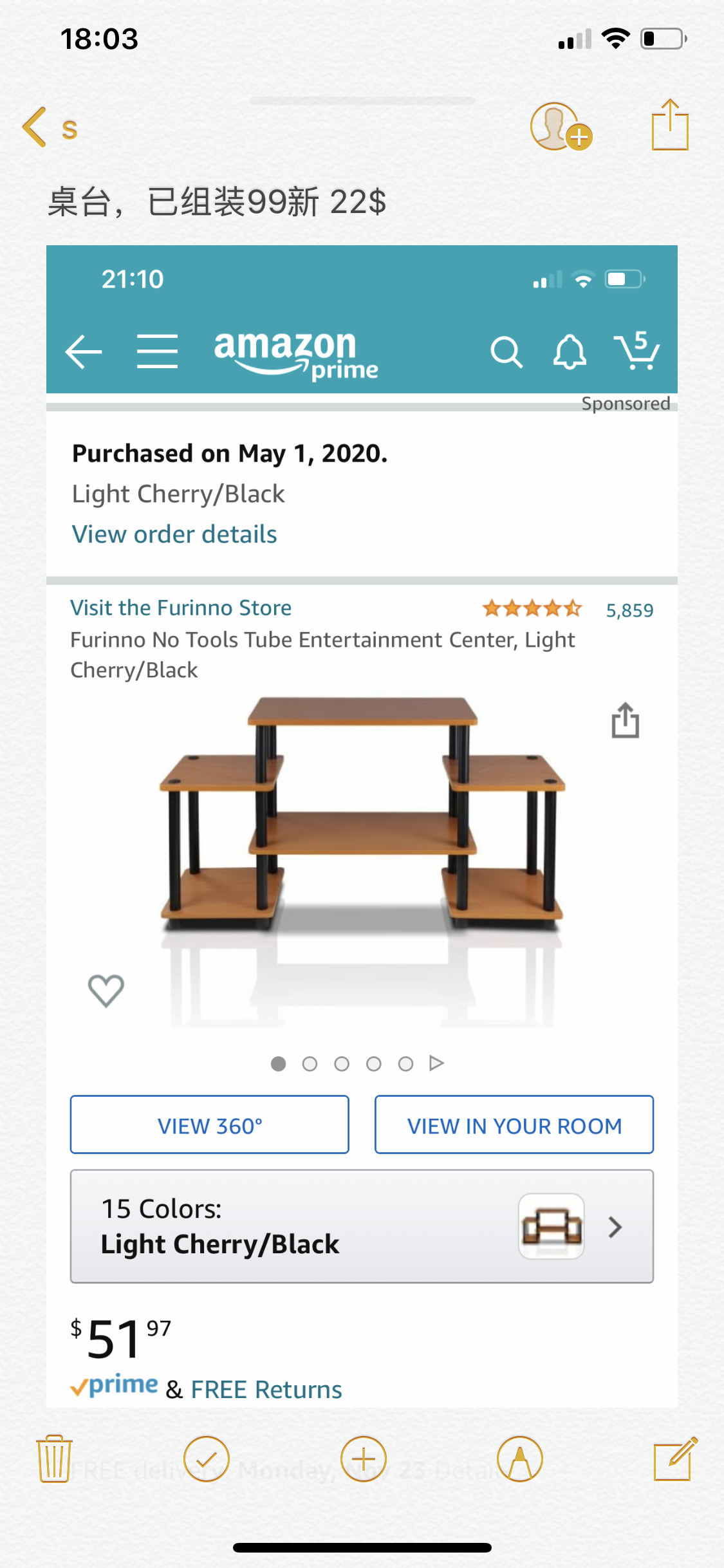Tap the Amazon search magnifier

[506, 352]
